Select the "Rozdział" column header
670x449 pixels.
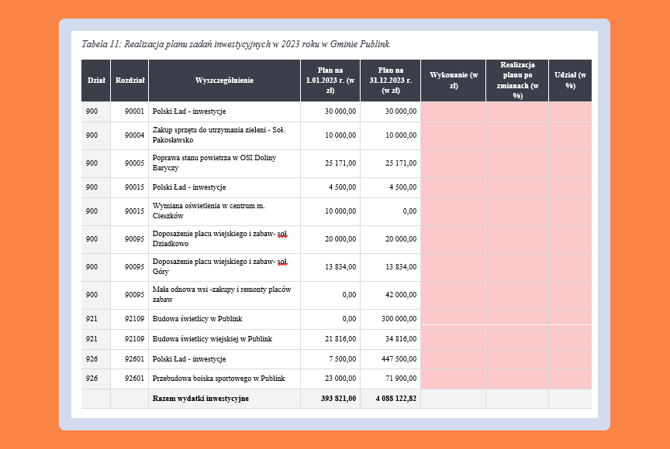(x=130, y=79)
